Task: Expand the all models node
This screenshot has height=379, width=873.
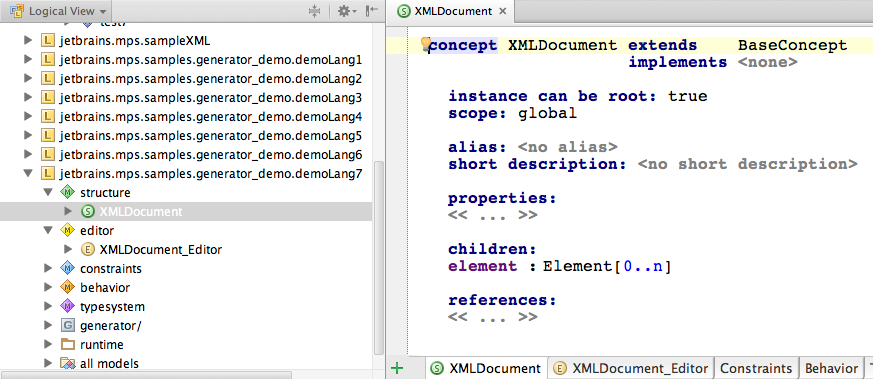Action: (x=48, y=363)
